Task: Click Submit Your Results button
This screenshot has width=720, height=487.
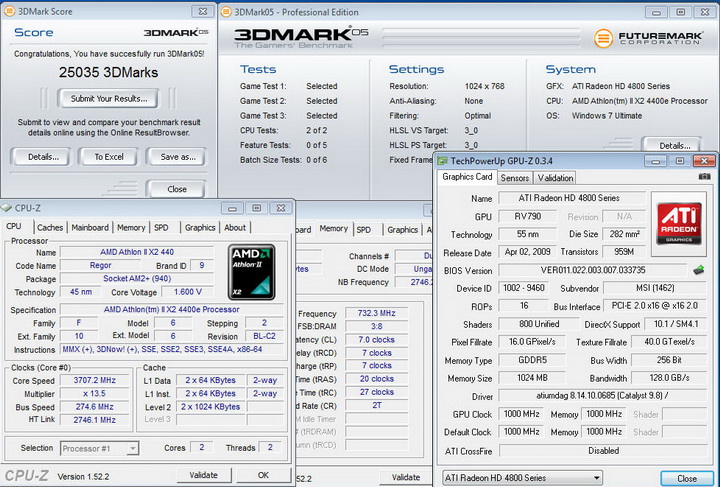Action: pos(108,99)
